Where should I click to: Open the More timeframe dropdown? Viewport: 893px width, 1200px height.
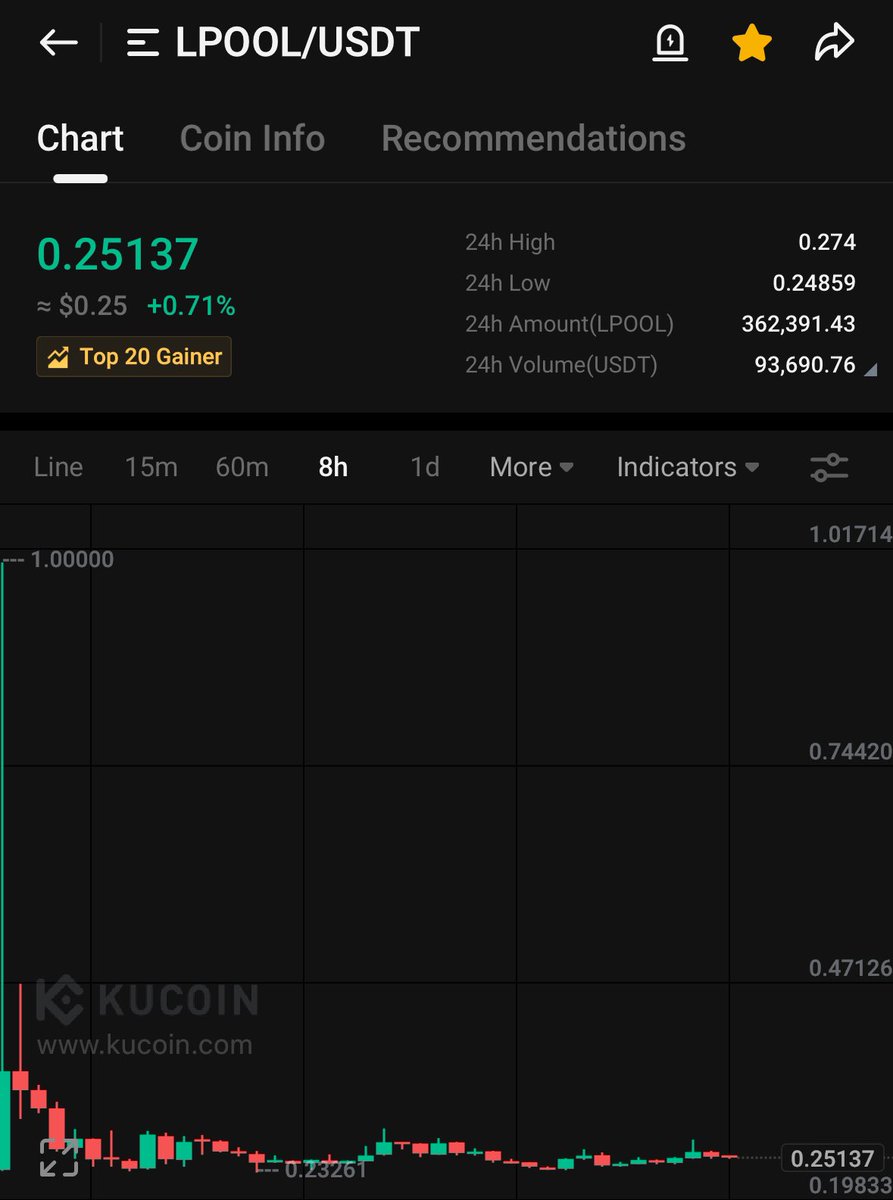point(530,467)
